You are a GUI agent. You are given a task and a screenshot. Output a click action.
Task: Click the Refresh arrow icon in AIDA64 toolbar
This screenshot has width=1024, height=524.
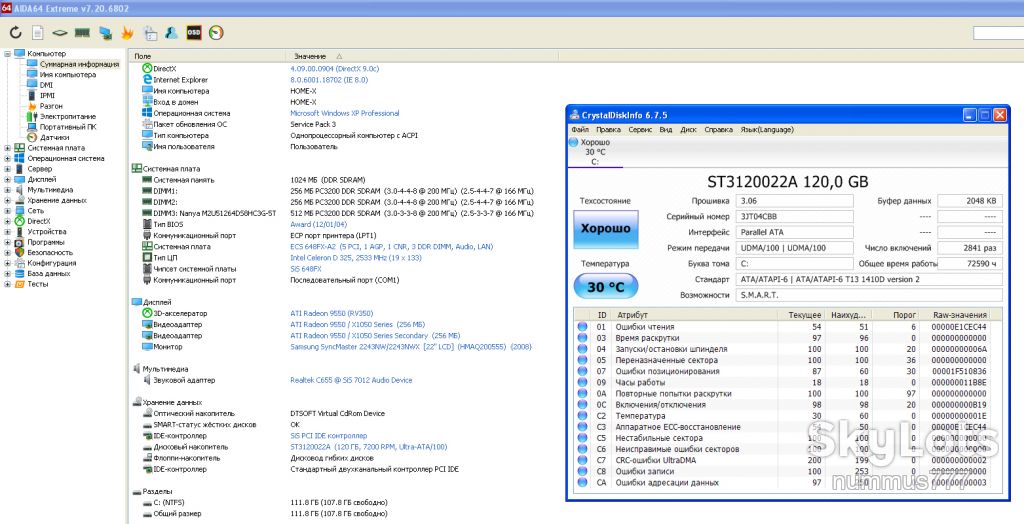(x=16, y=33)
